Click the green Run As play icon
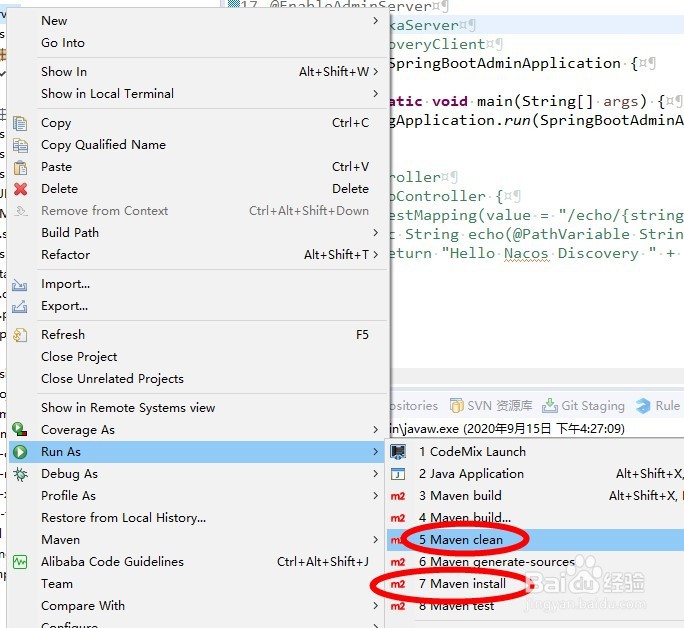 20,452
